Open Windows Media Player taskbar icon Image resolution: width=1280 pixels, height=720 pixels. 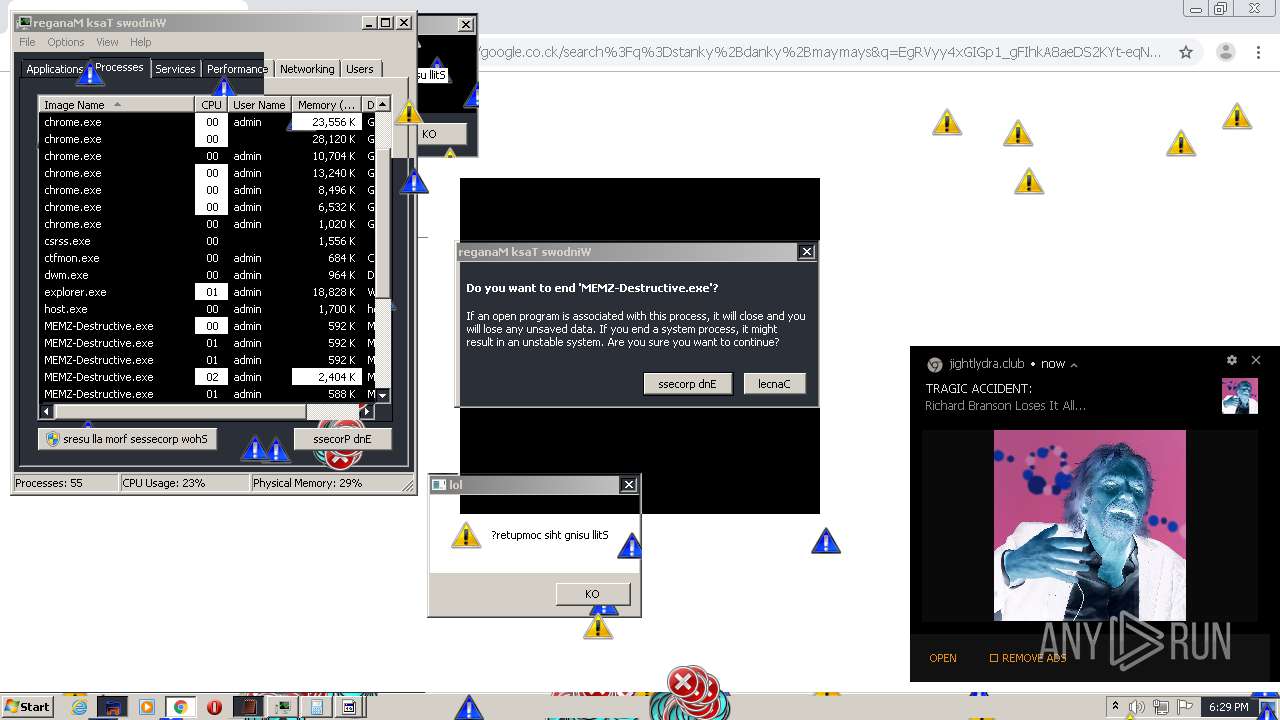(147, 707)
